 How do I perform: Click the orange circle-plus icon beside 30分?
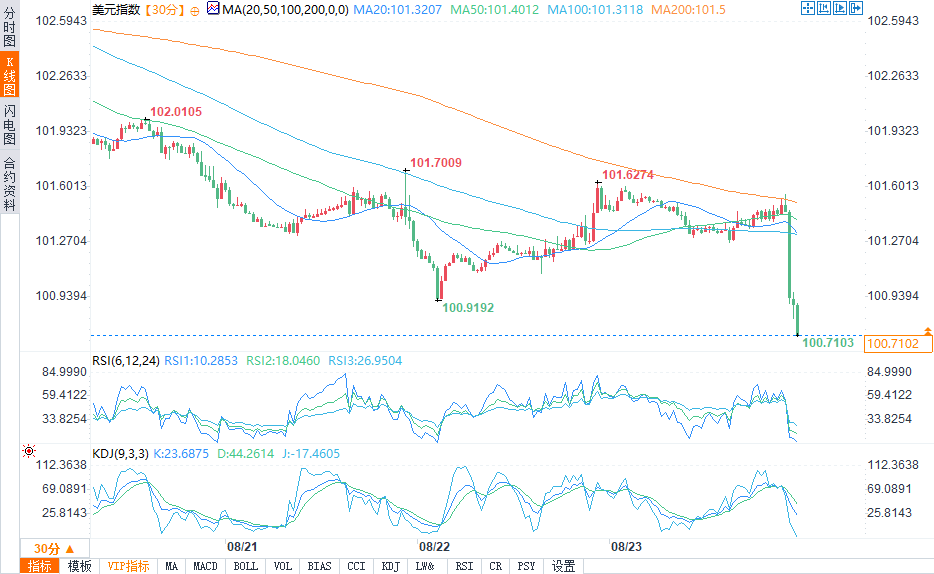pos(195,11)
